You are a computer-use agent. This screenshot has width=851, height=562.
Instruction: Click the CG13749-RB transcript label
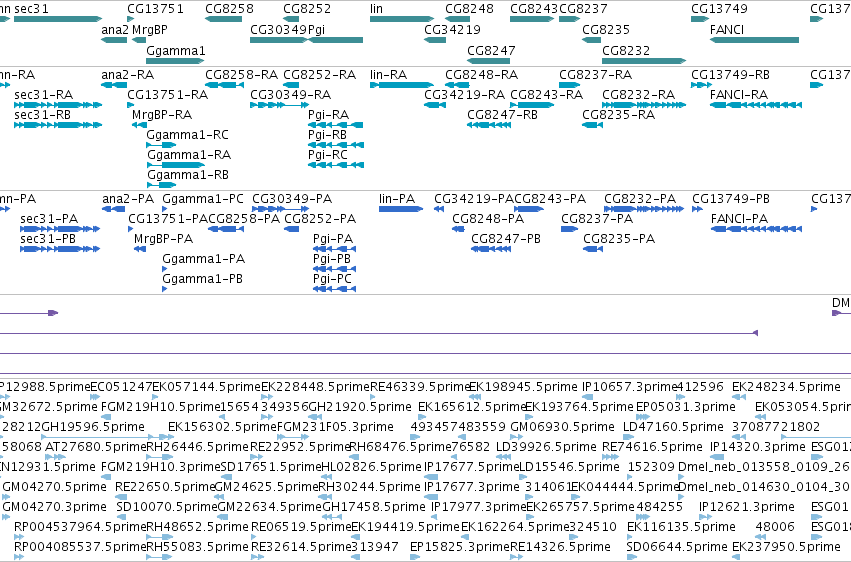click(x=731, y=75)
